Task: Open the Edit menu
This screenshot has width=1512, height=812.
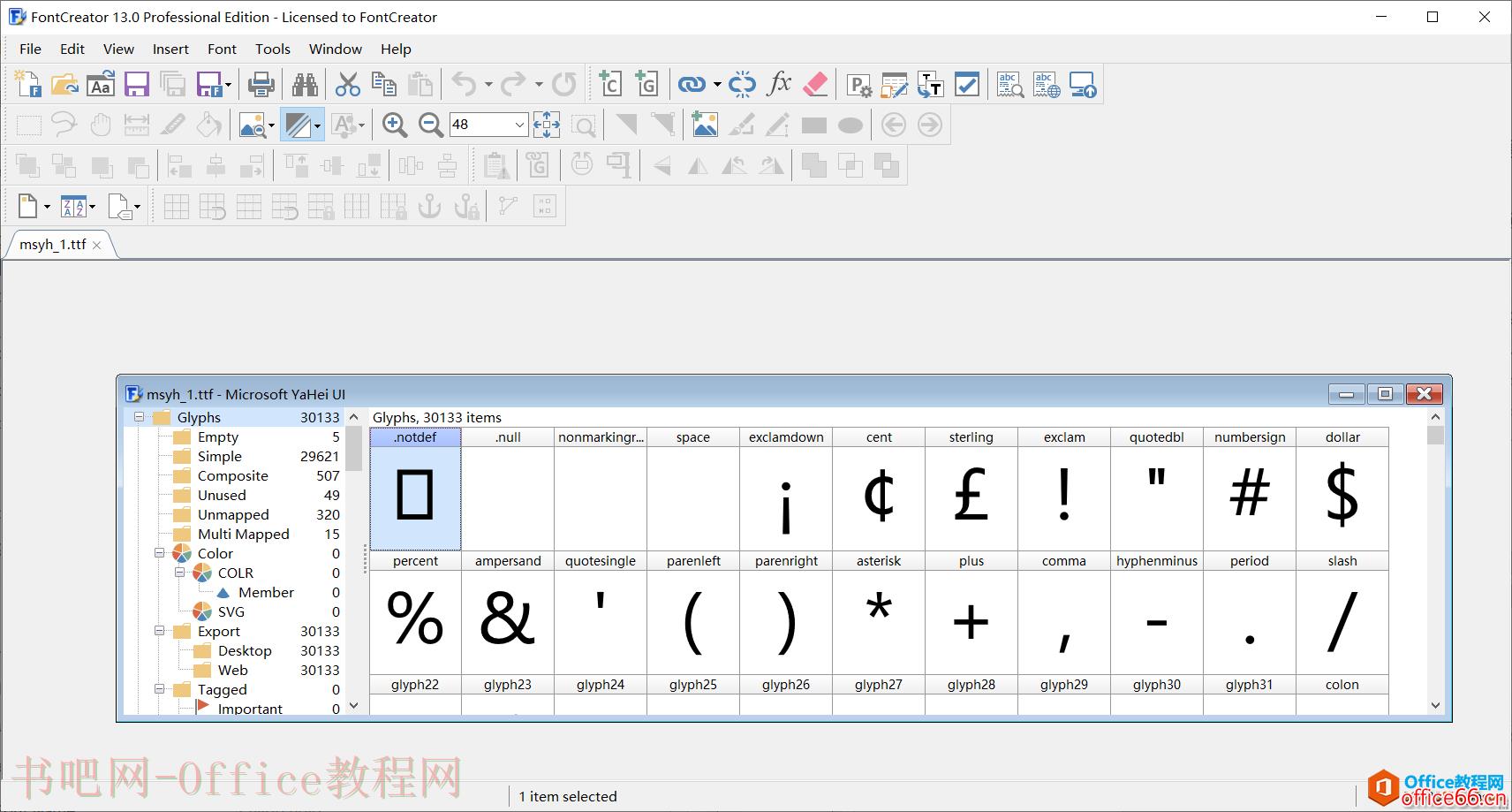Action: tap(72, 49)
